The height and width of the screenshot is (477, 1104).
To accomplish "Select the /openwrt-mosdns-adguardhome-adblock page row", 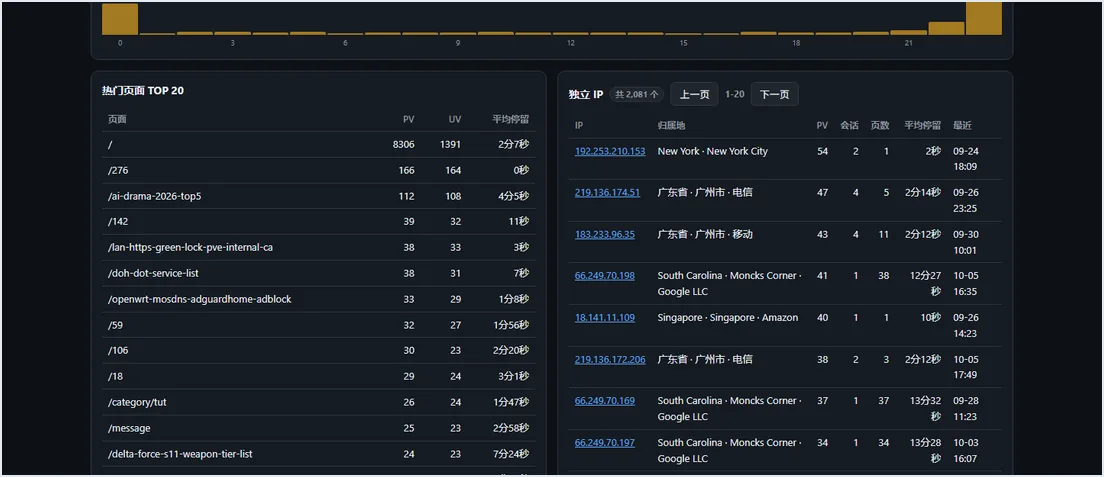I will pos(319,299).
